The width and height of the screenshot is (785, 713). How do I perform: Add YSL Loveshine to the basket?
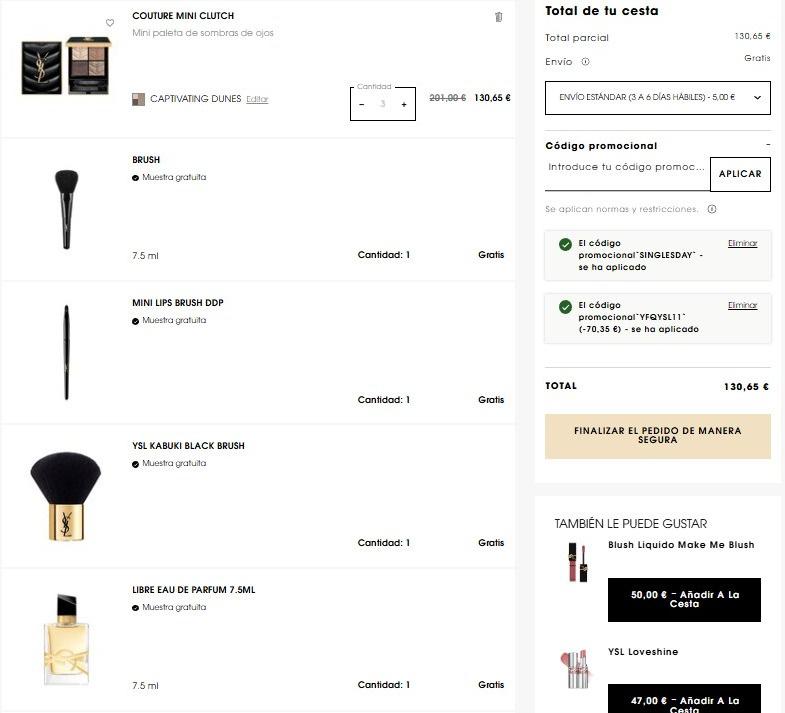(x=684, y=700)
